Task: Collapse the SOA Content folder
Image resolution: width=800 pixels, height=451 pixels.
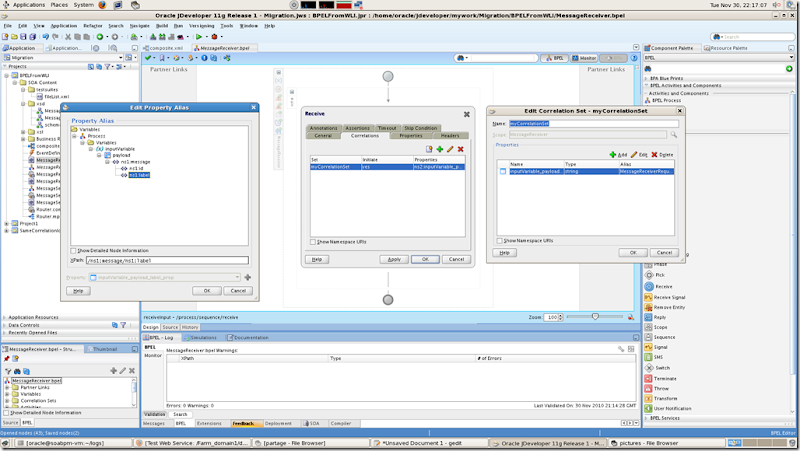Action: pos(15,83)
